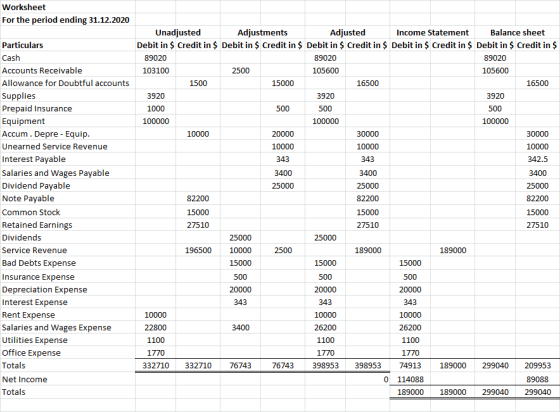The image size is (560, 412).
Task: Select the Balance sheet credit total 209953
Action: coord(538,366)
